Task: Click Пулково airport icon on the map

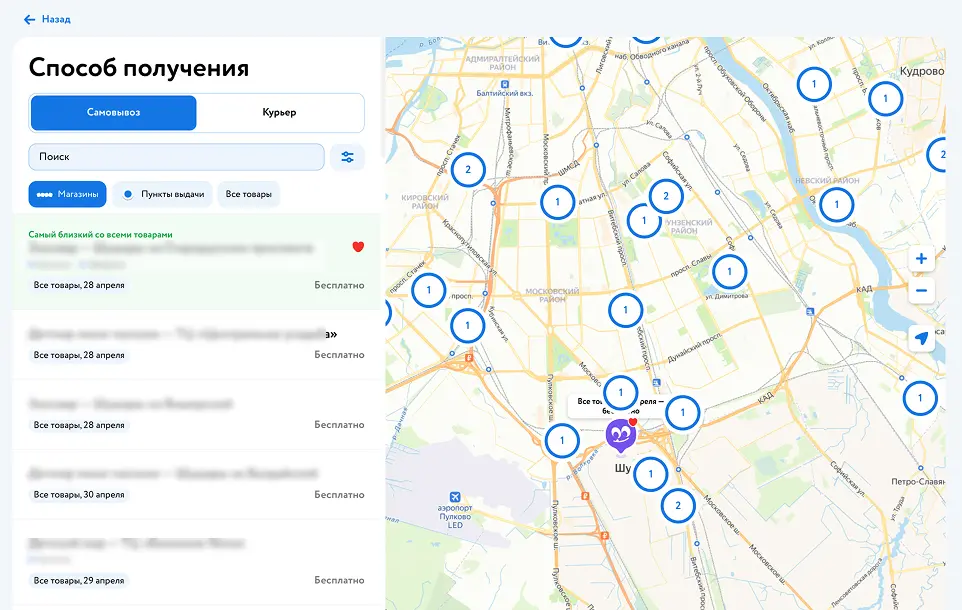Action: [x=456, y=497]
